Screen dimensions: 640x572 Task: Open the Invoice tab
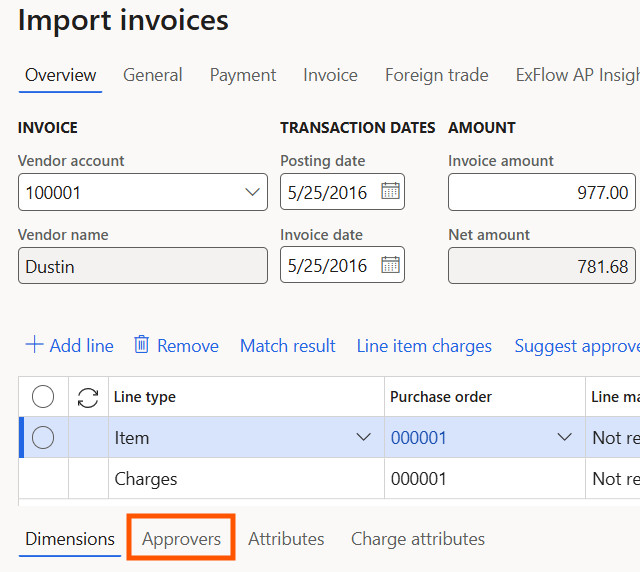[330, 76]
